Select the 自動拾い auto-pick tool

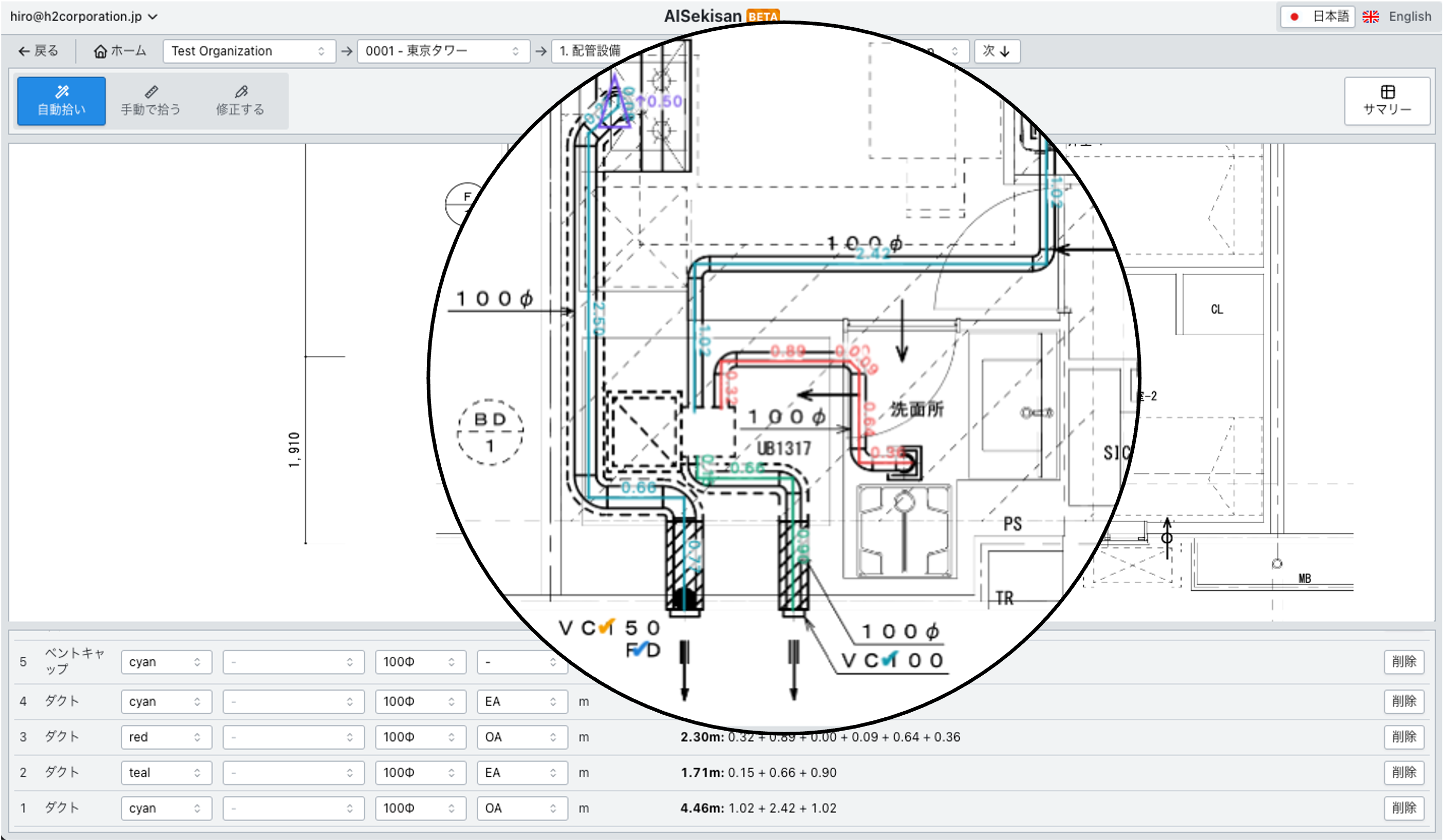click(61, 101)
